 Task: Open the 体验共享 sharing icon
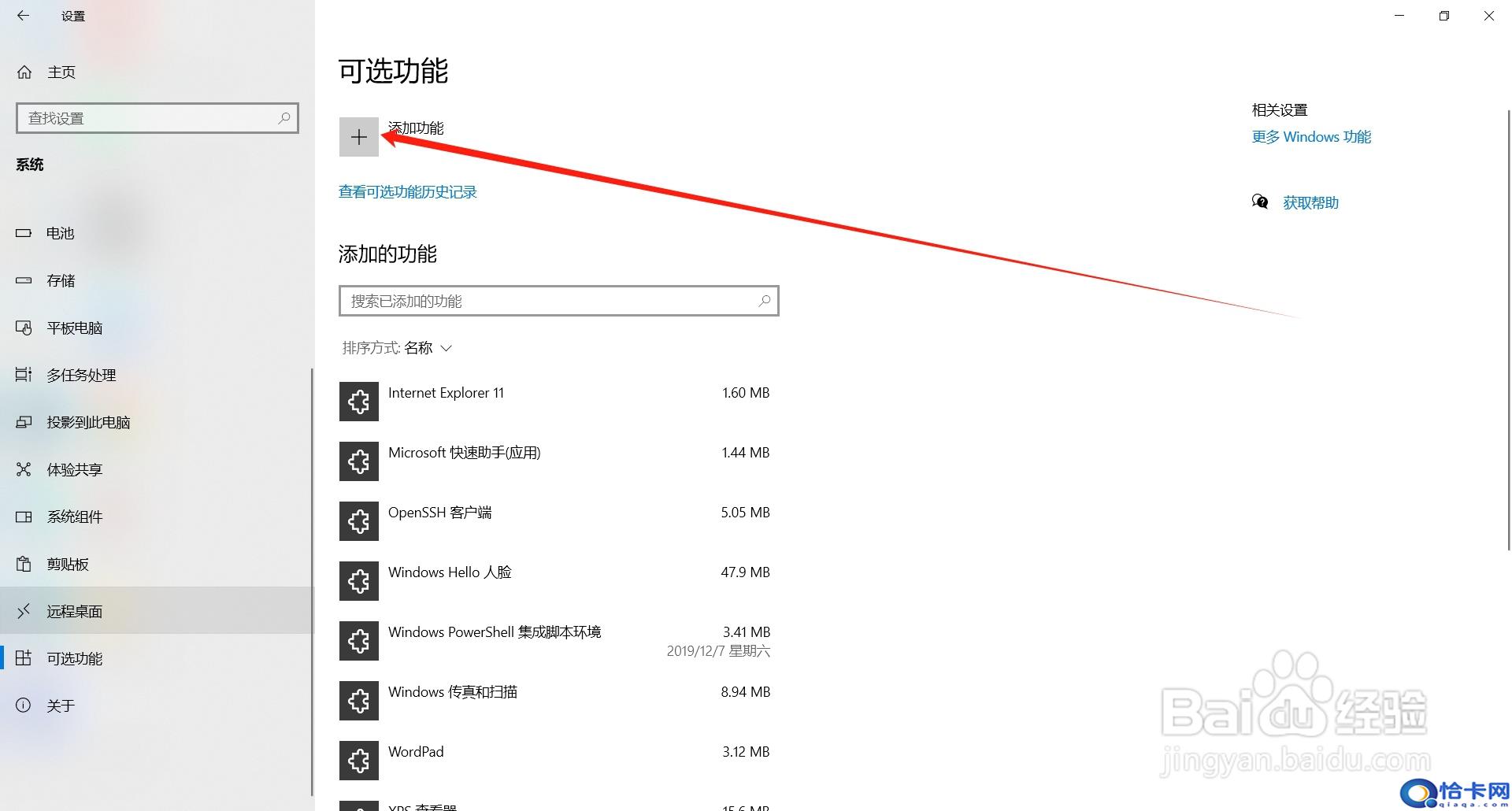[x=24, y=469]
